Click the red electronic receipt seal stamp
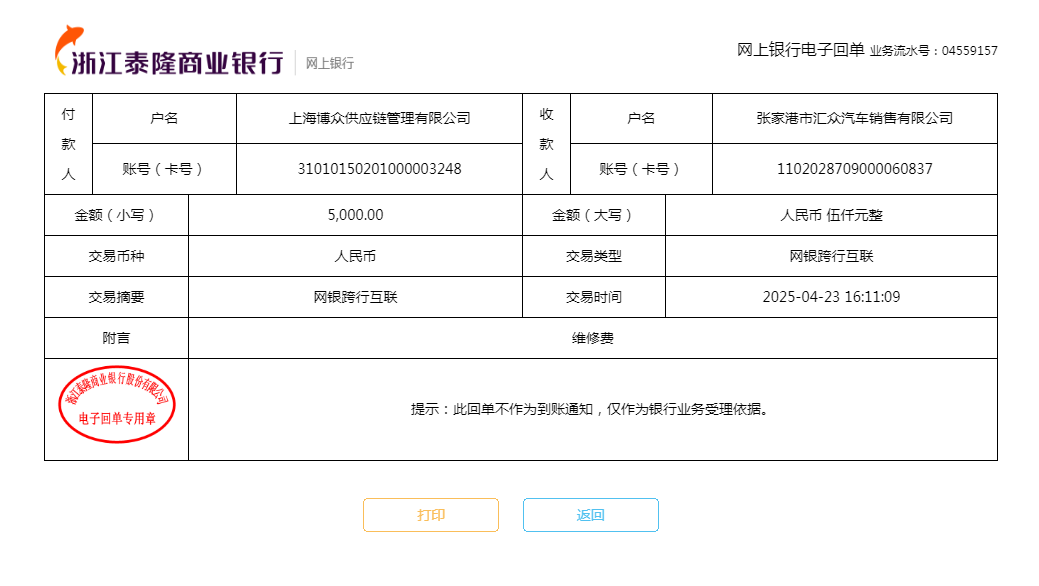 [117, 404]
